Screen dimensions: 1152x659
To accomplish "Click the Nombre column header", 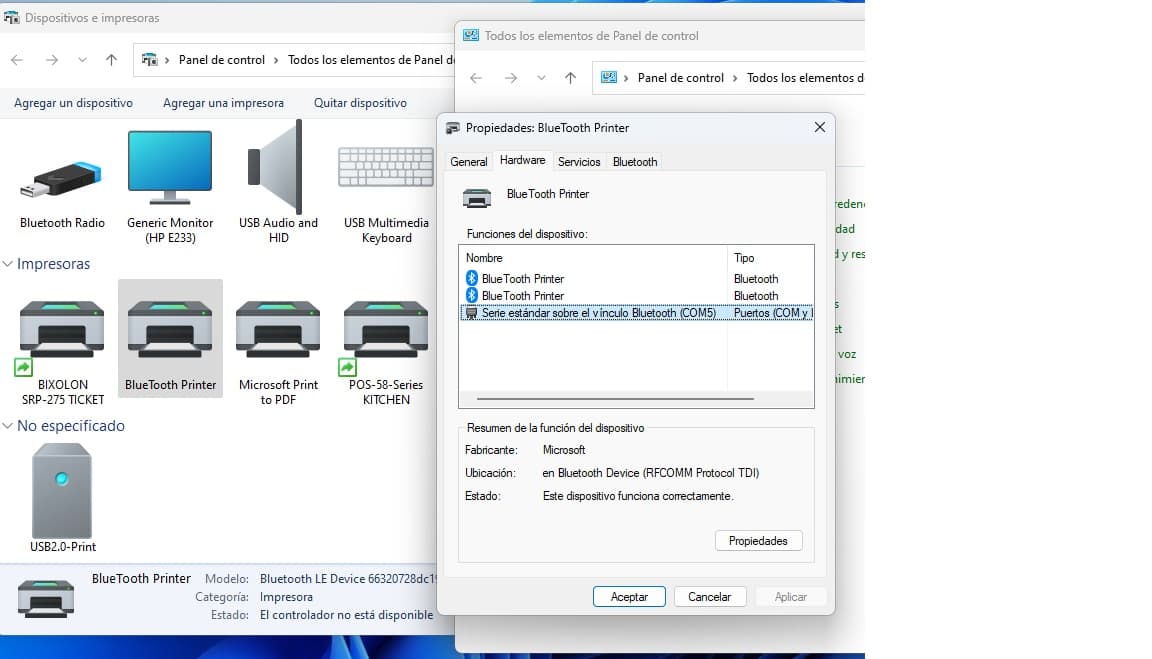I will [x=593, y=258].
